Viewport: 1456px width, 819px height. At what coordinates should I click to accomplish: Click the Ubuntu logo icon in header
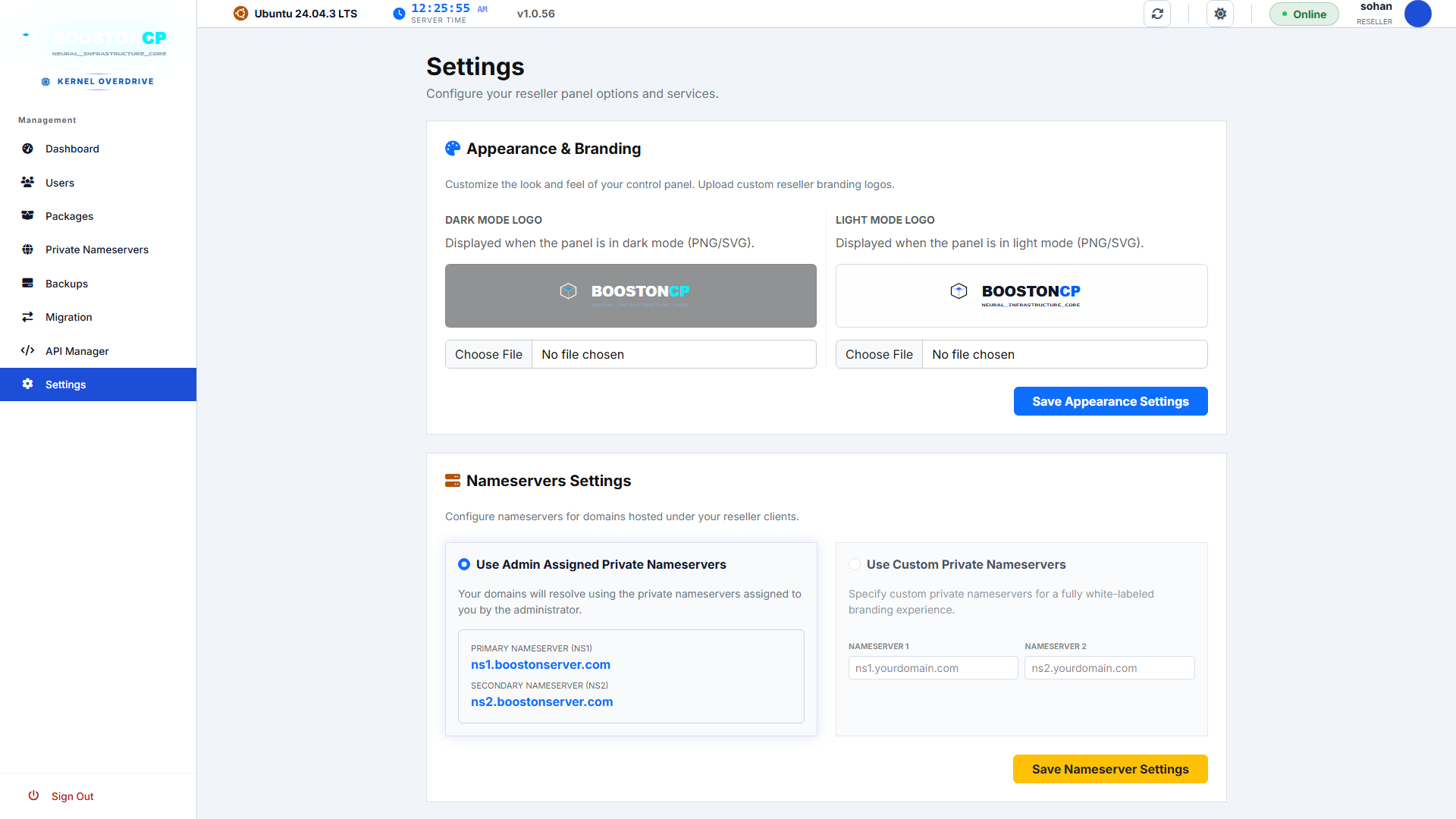(x=240, y=14)
